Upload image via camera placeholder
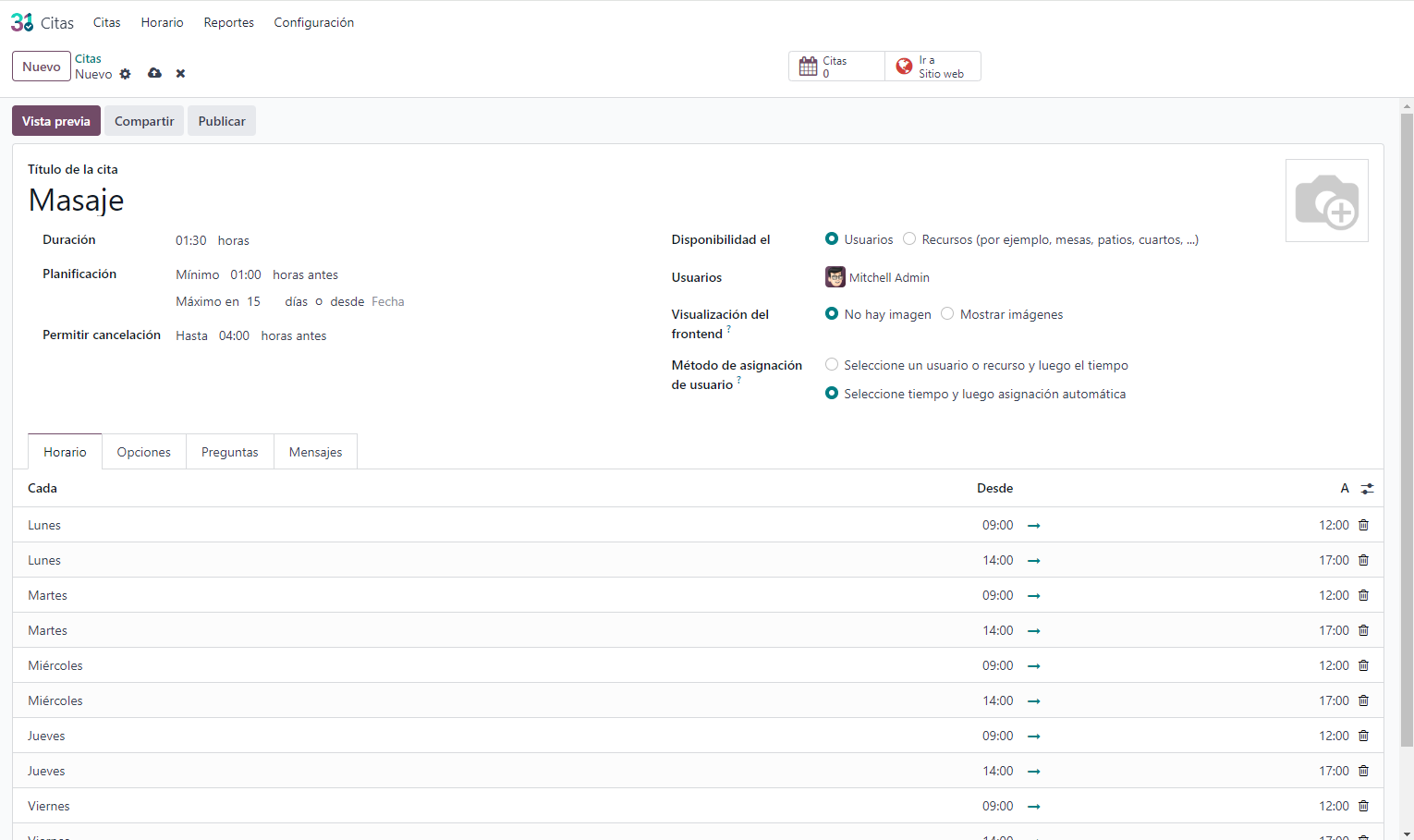1414x840 pixels. coord(1326,201)
